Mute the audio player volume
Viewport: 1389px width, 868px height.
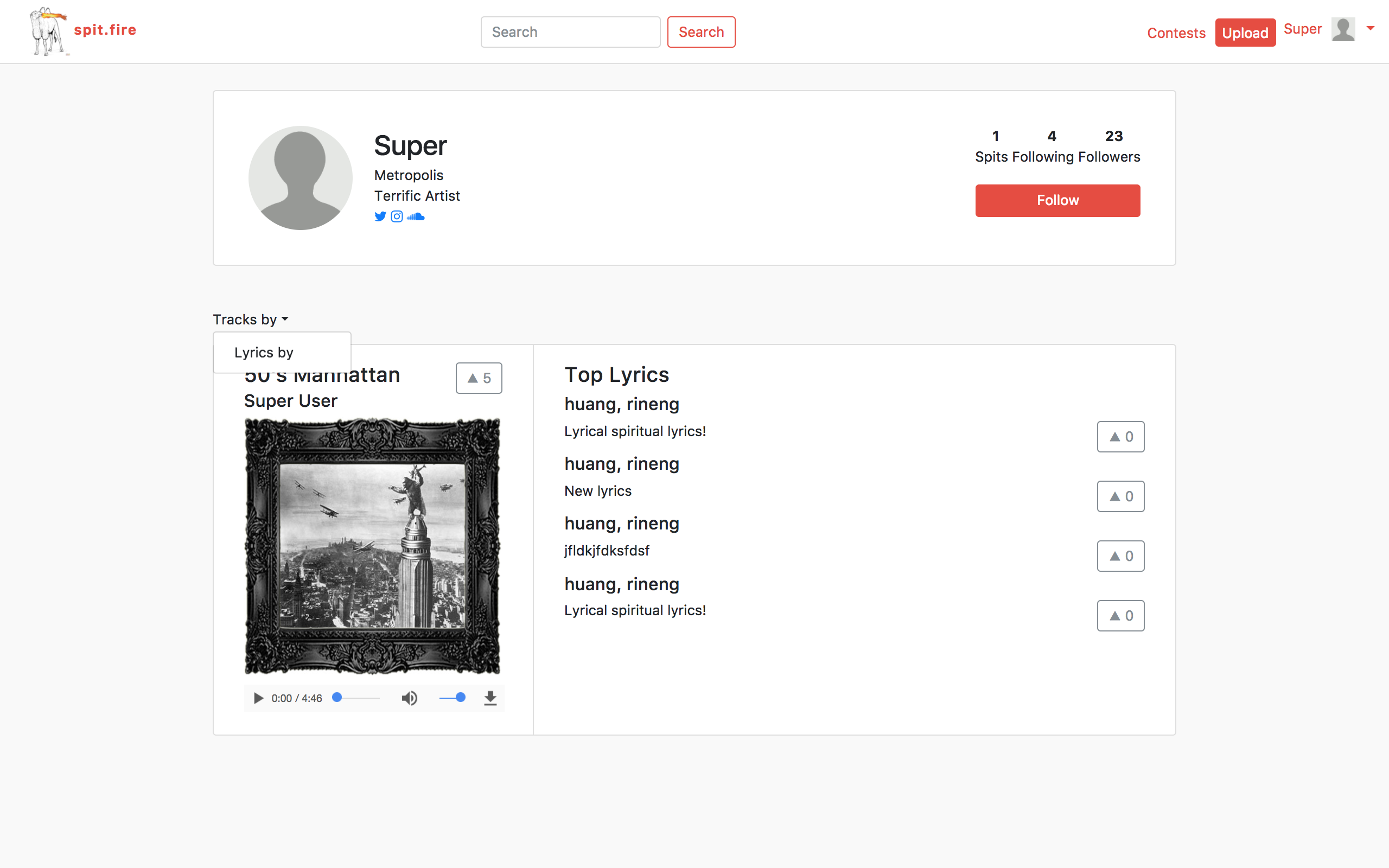click(409, 698)
